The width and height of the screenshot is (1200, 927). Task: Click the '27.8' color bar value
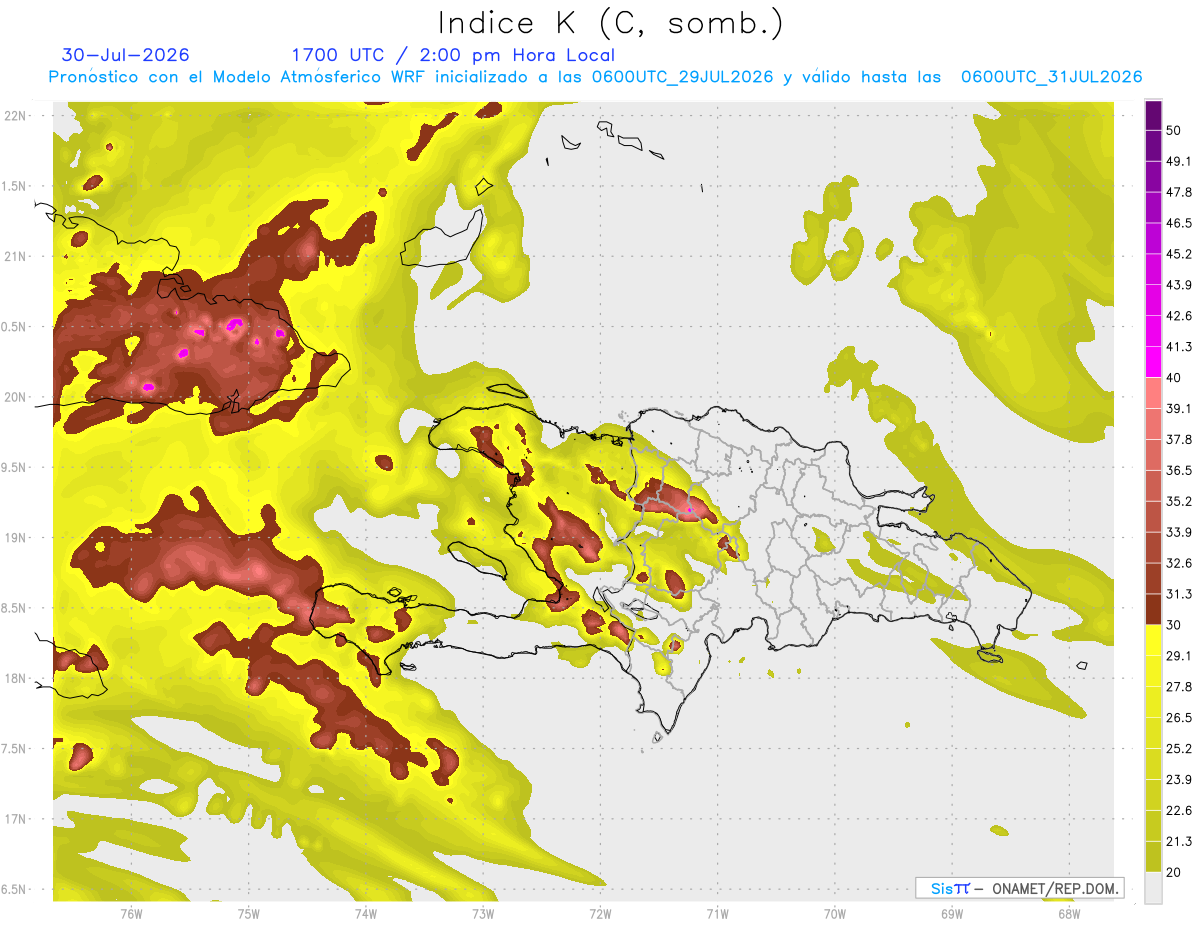[1179, 687]
